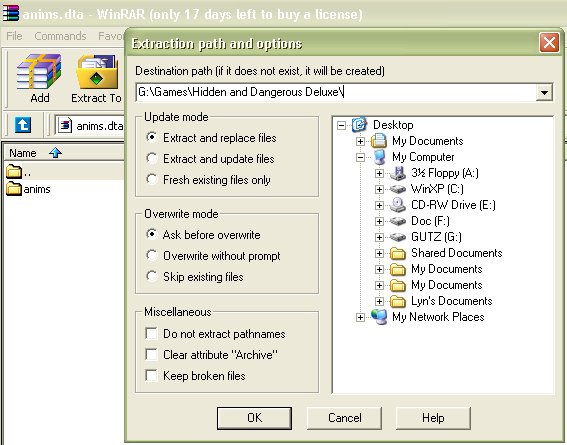
Task: Open the Commands menu
Action: 60,36
